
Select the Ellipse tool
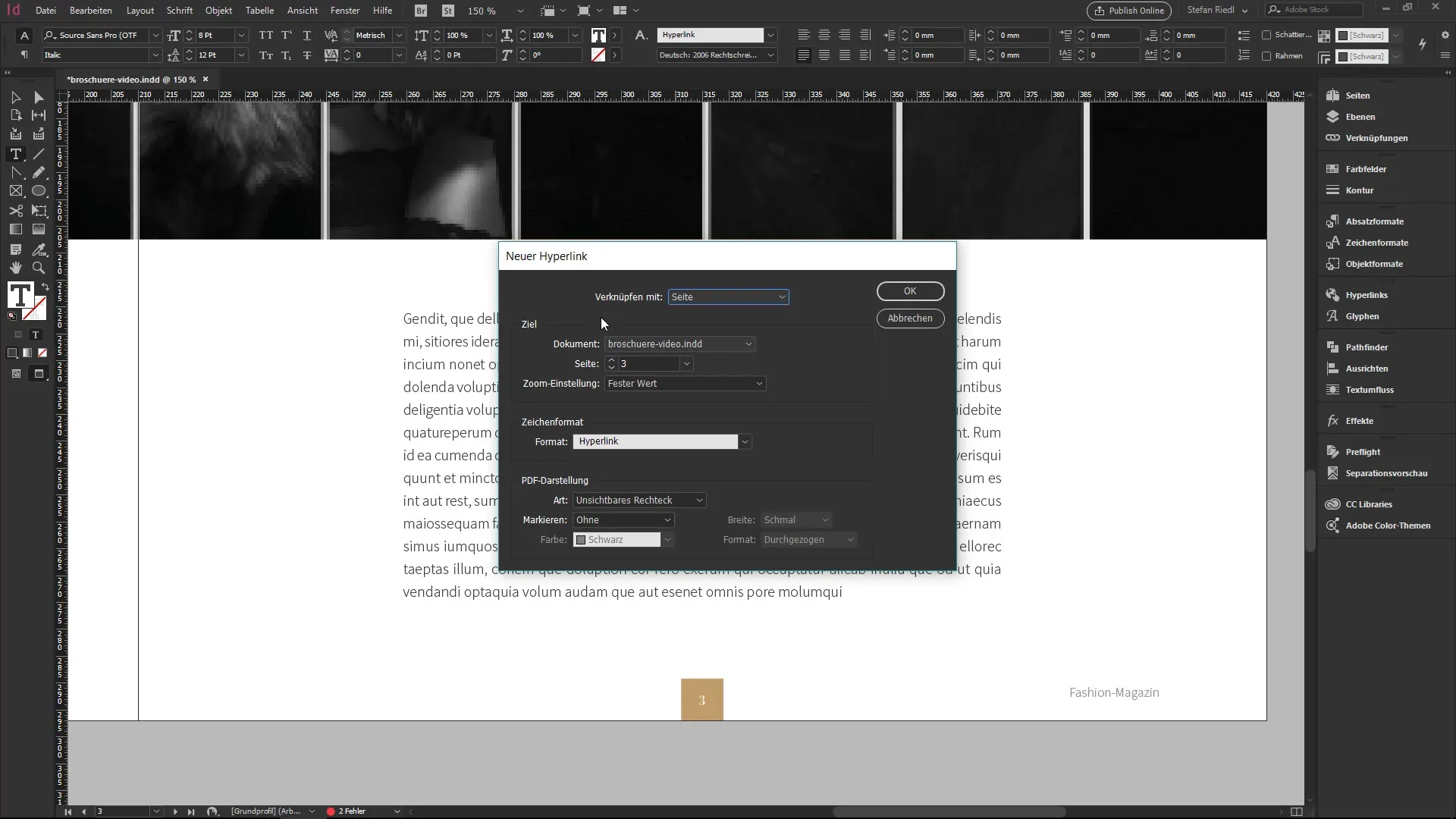tap(39, 191)
